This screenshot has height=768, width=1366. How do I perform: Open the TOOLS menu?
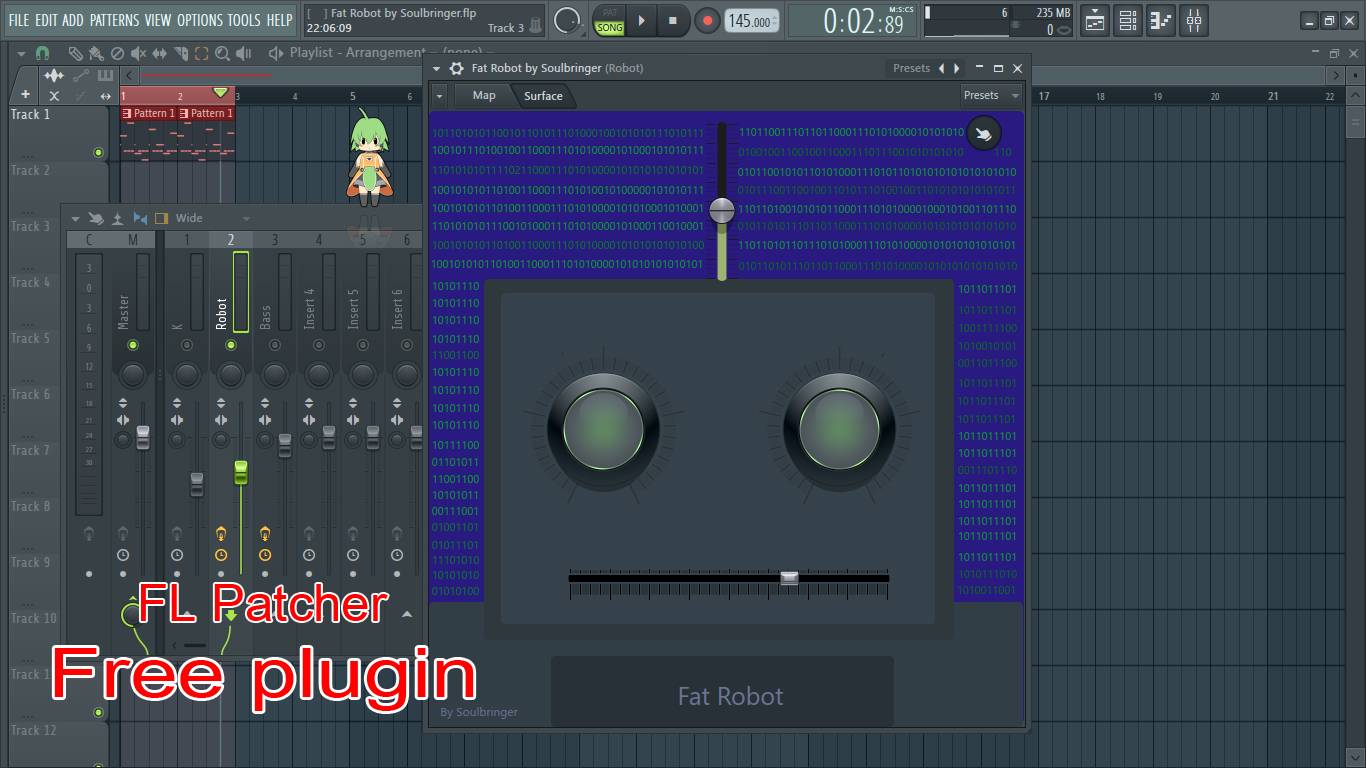click(x=244, y=20)
